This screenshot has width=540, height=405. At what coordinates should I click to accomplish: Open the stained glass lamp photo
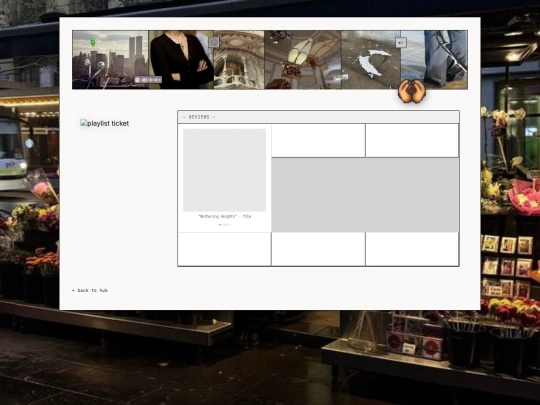click(x=303, y=60)
